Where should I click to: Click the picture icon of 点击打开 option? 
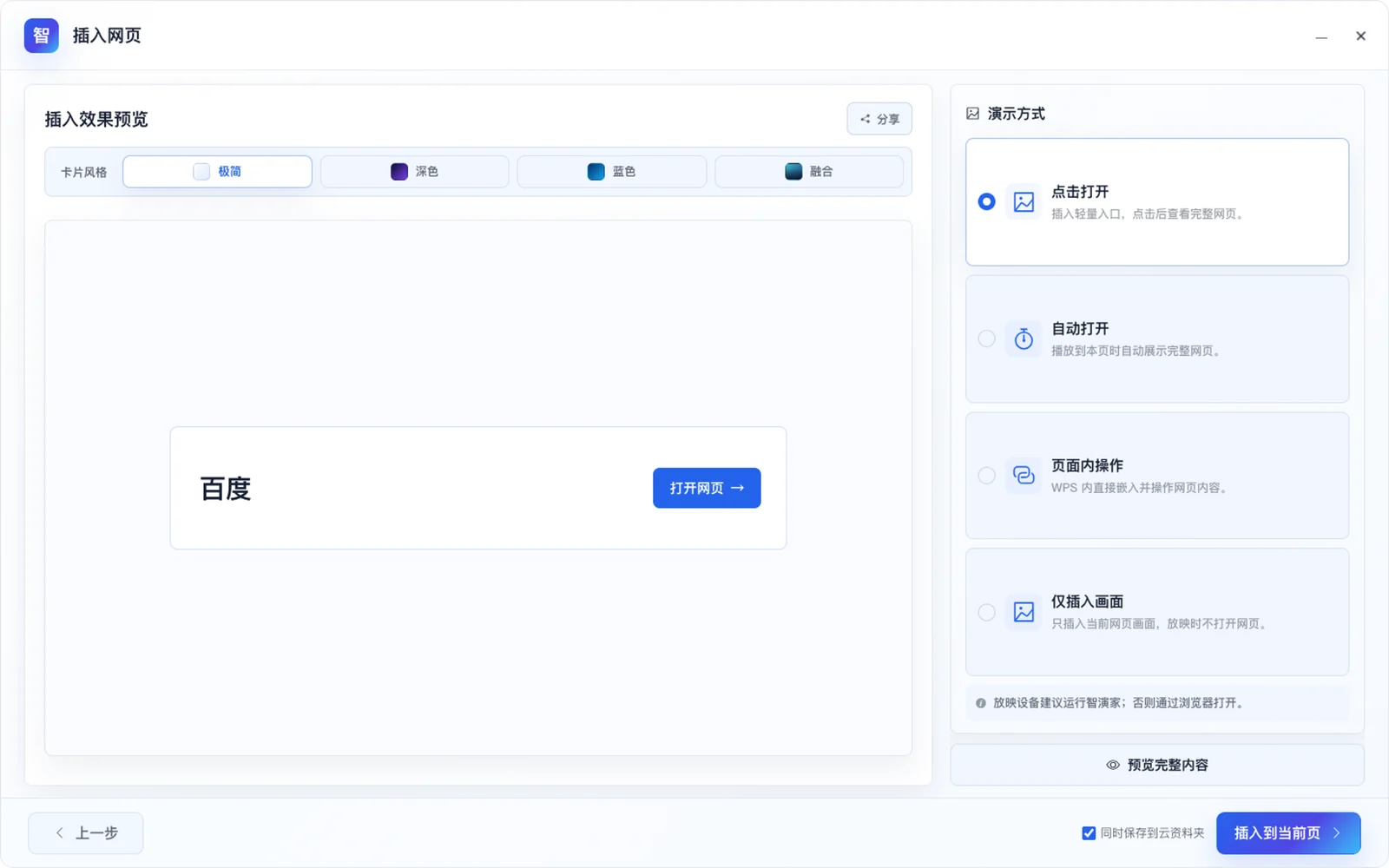pyautogui.click(x=1024, y=202)
